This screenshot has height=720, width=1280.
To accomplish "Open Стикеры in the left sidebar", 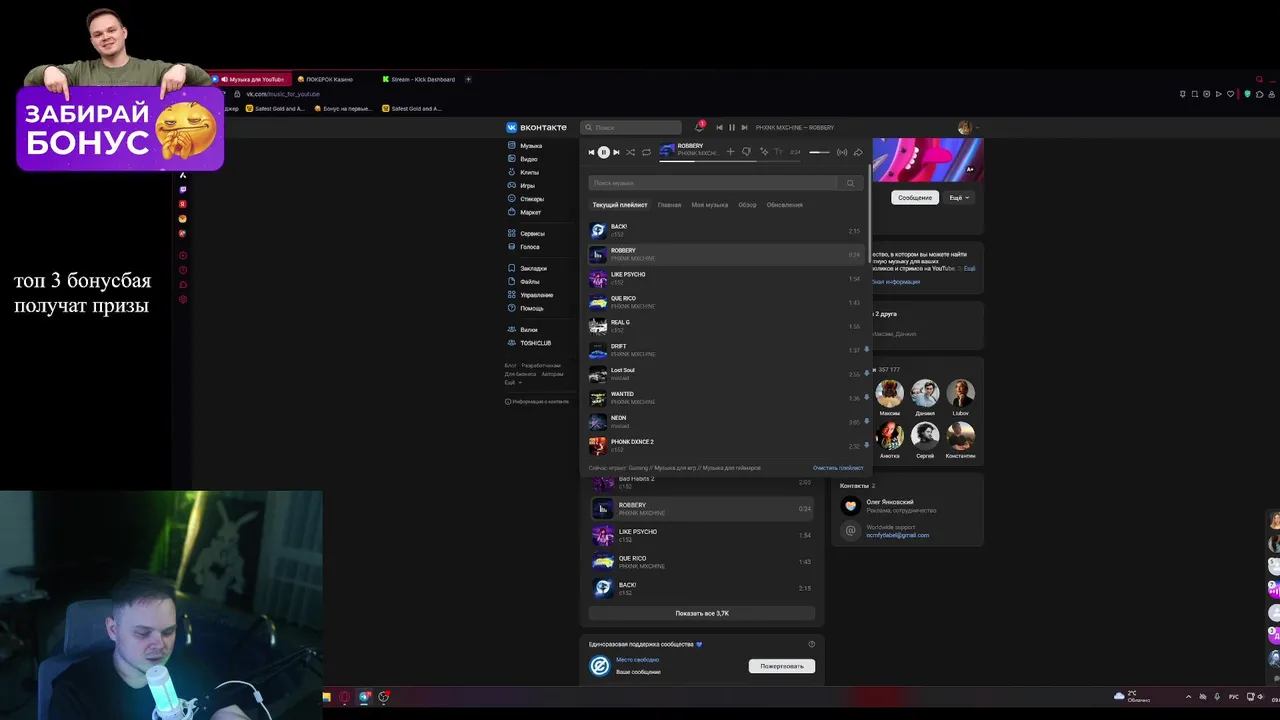I will (x=526, y=199).
